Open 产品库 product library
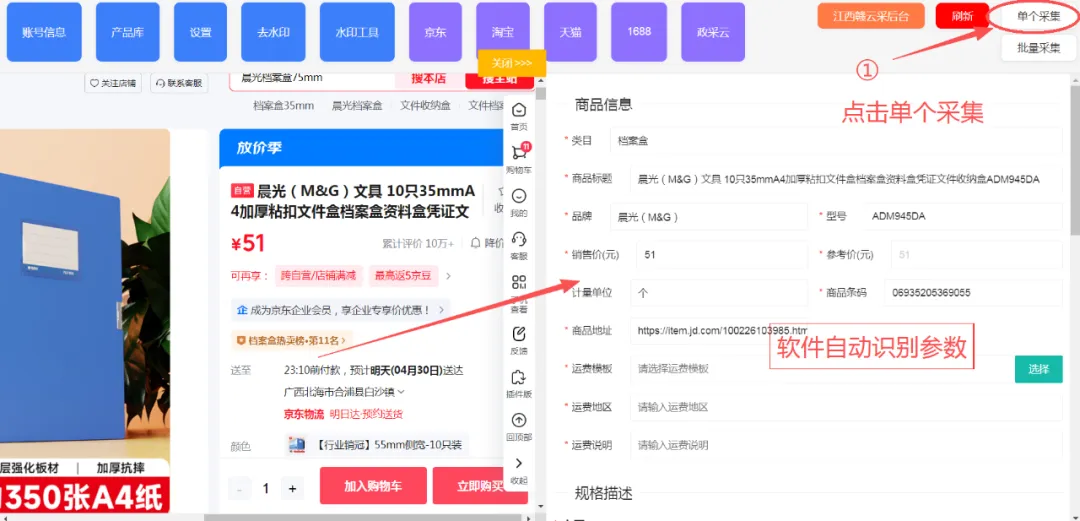This screenshot has width=1080, height=521. 127,32
